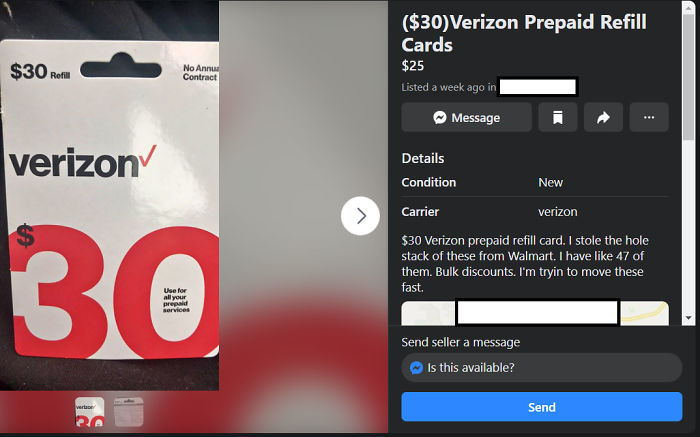Click scrollbar up arrow in details panel

(x=688, y=6)
